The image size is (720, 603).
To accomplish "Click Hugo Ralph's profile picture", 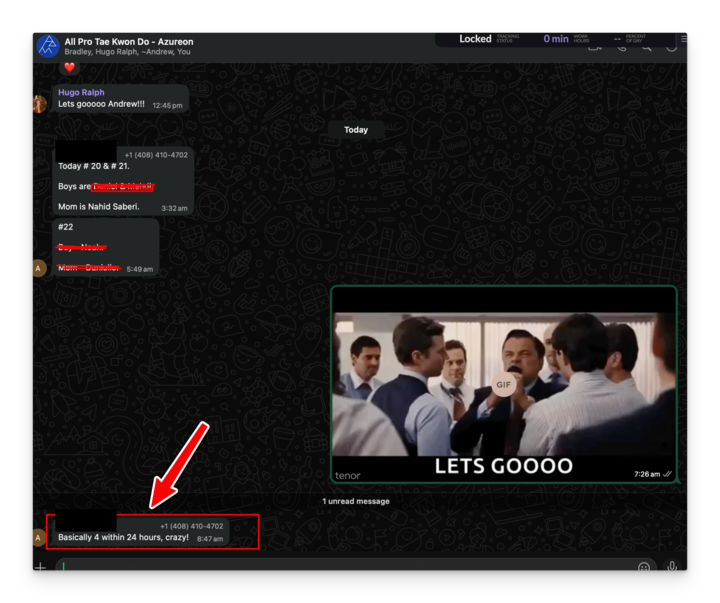I will (x=40, y=104).
